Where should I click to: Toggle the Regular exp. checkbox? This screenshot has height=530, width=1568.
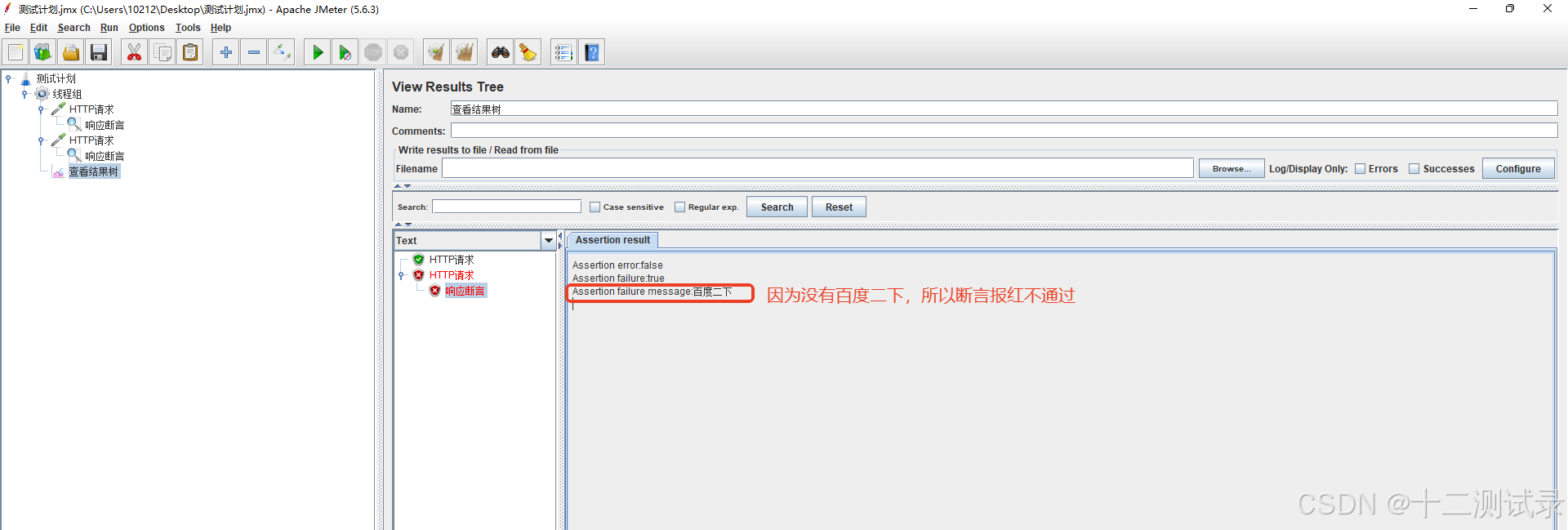click(679, 207)
